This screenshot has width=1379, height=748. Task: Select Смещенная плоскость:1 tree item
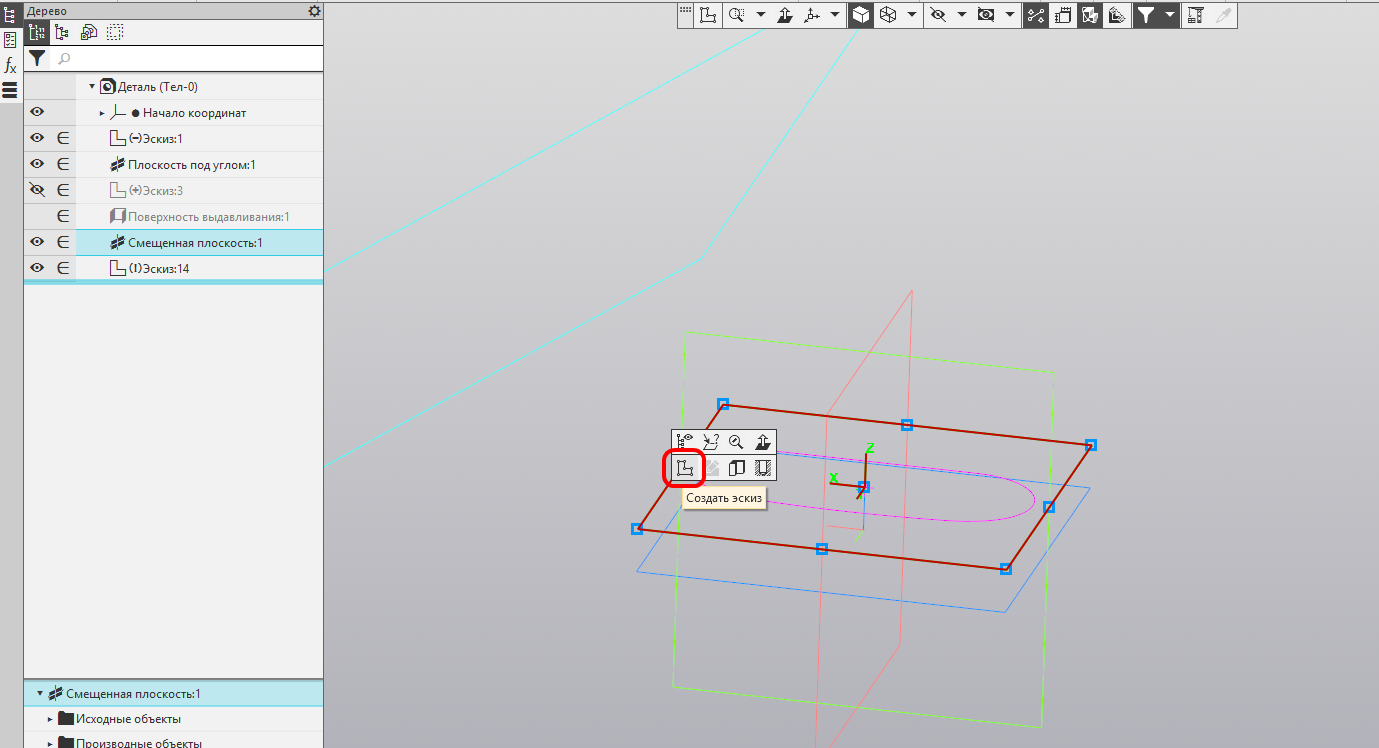pos(195,242)
